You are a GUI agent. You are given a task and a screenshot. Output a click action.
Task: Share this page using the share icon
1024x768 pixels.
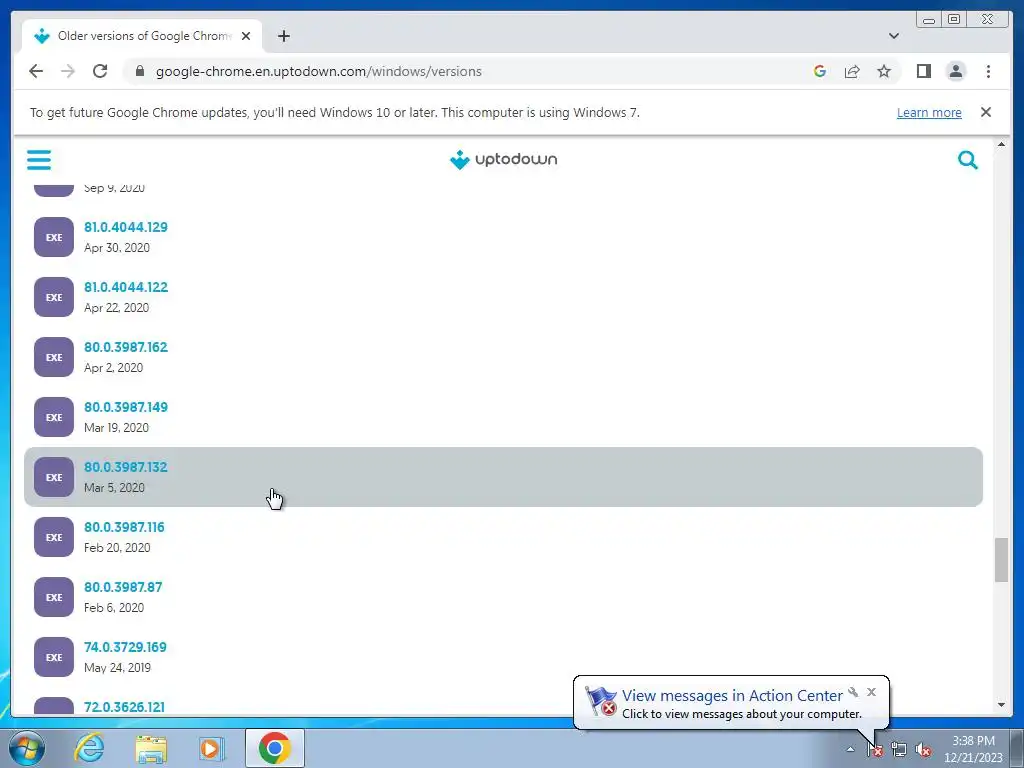[852, 71]
